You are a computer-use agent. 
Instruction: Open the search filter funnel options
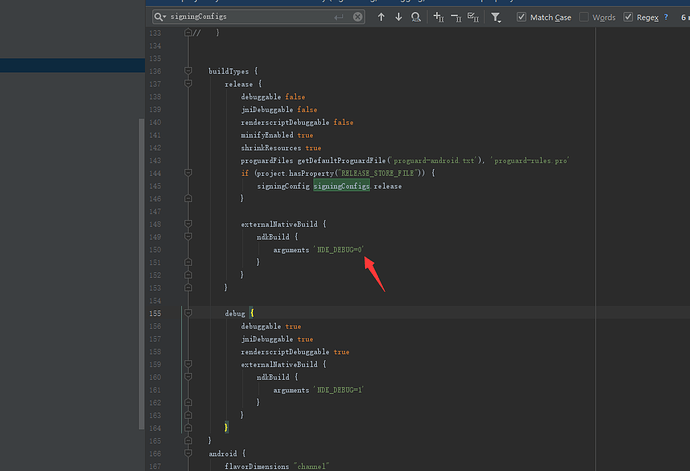(497, 17)
